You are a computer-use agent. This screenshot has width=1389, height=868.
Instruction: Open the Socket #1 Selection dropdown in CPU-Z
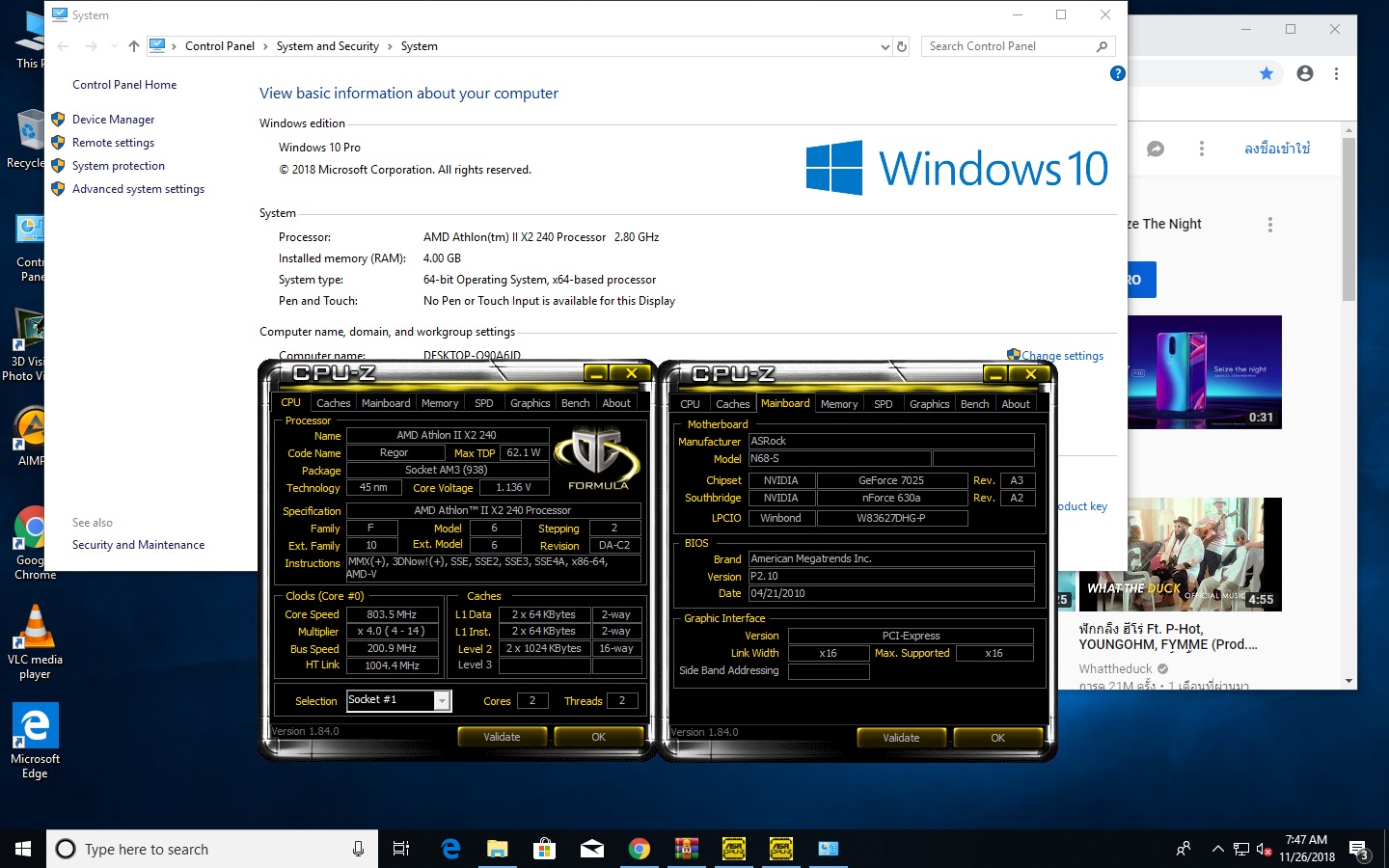tap(442, 701)
